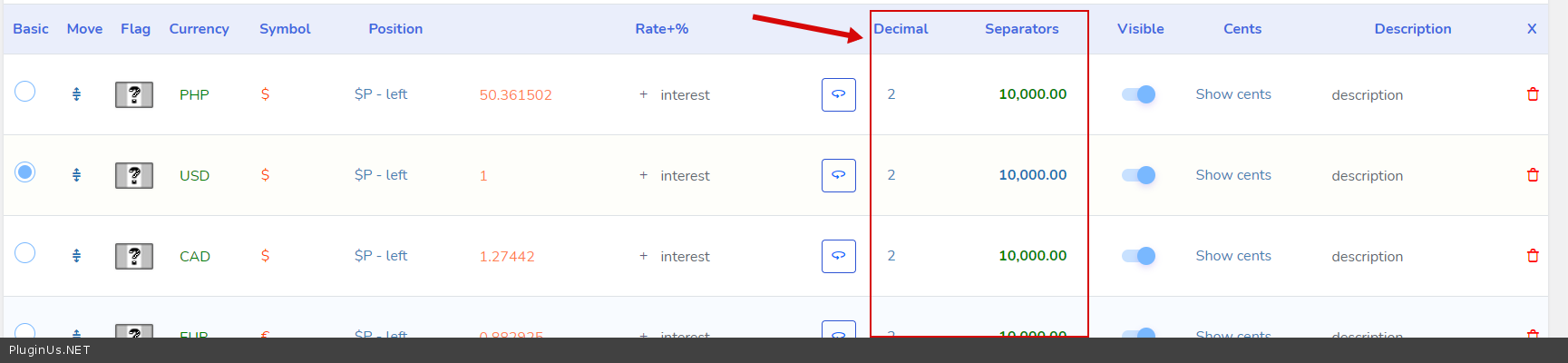Delete the USD currency row
1568x363 pixels.
(1533, 175)
